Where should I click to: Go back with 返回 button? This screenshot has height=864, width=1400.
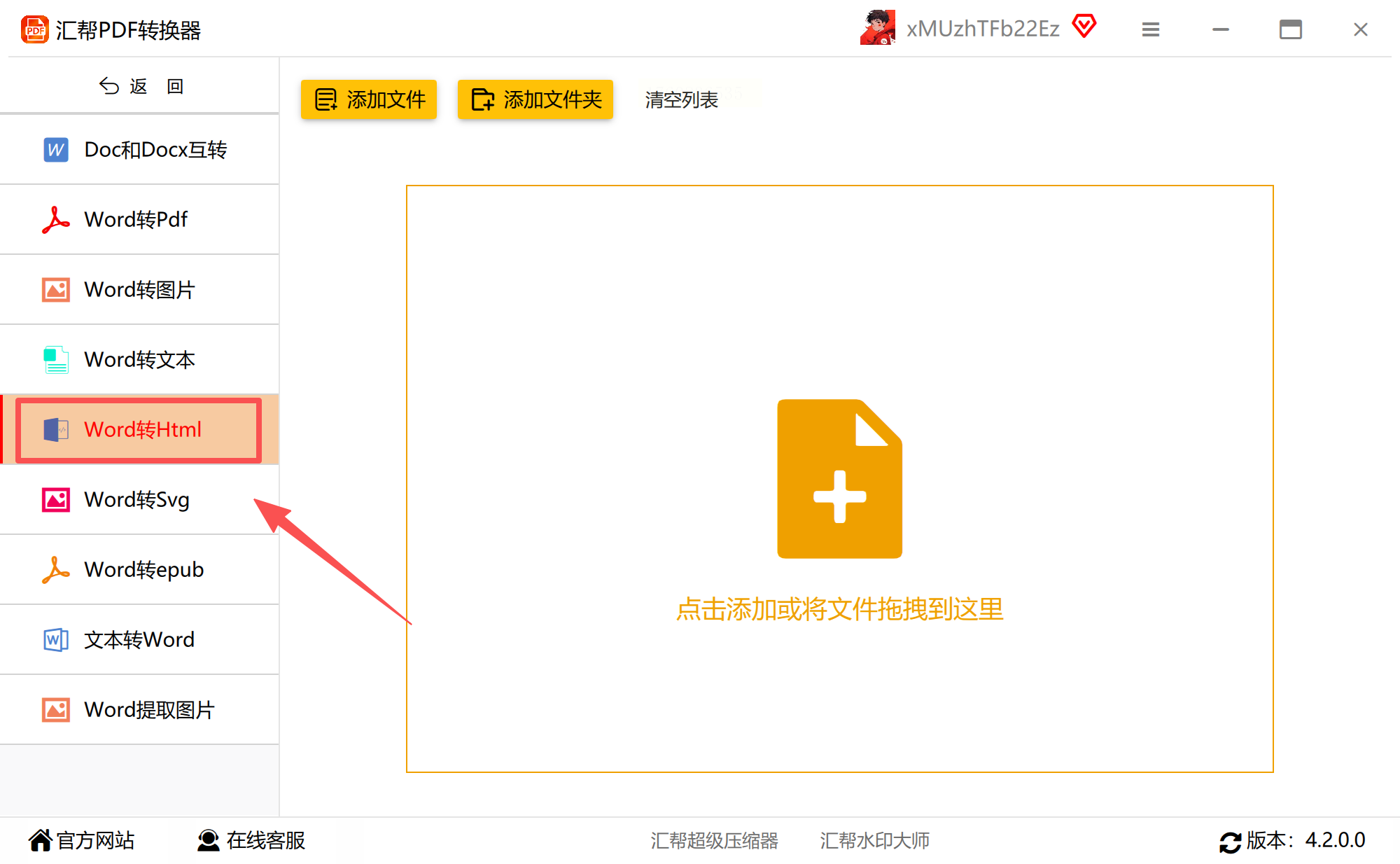[140, 86]
